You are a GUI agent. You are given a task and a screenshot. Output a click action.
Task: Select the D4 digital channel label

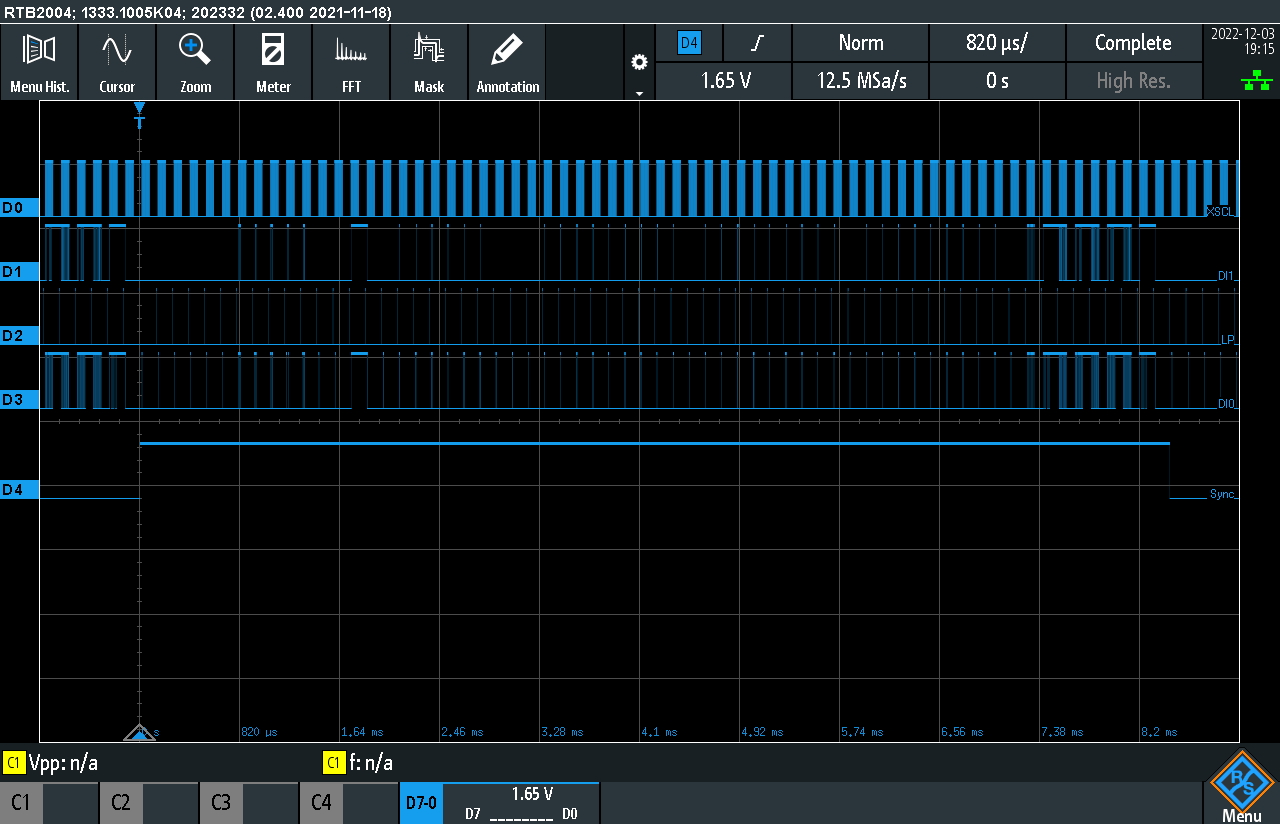(x=19, y=489)
